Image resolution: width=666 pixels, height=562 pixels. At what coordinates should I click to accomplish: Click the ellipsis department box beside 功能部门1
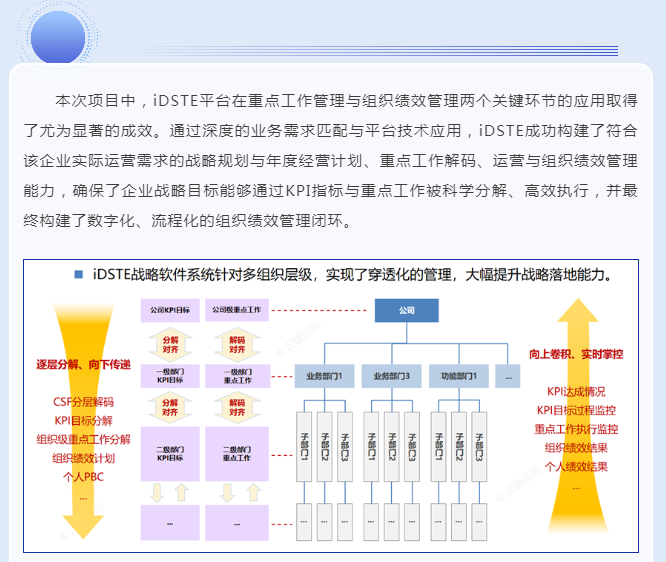(508, 376)
